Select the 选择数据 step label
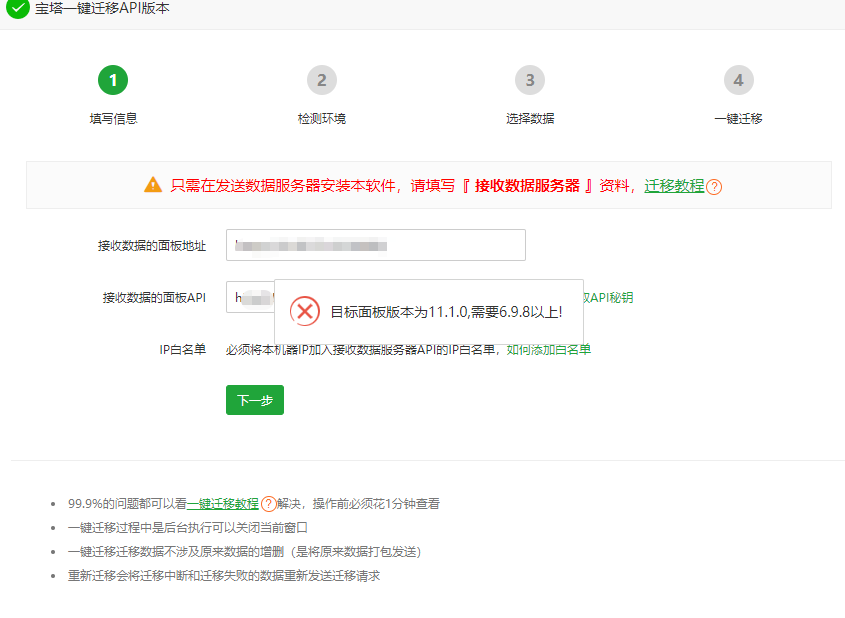845x618 pixels. 530,118
